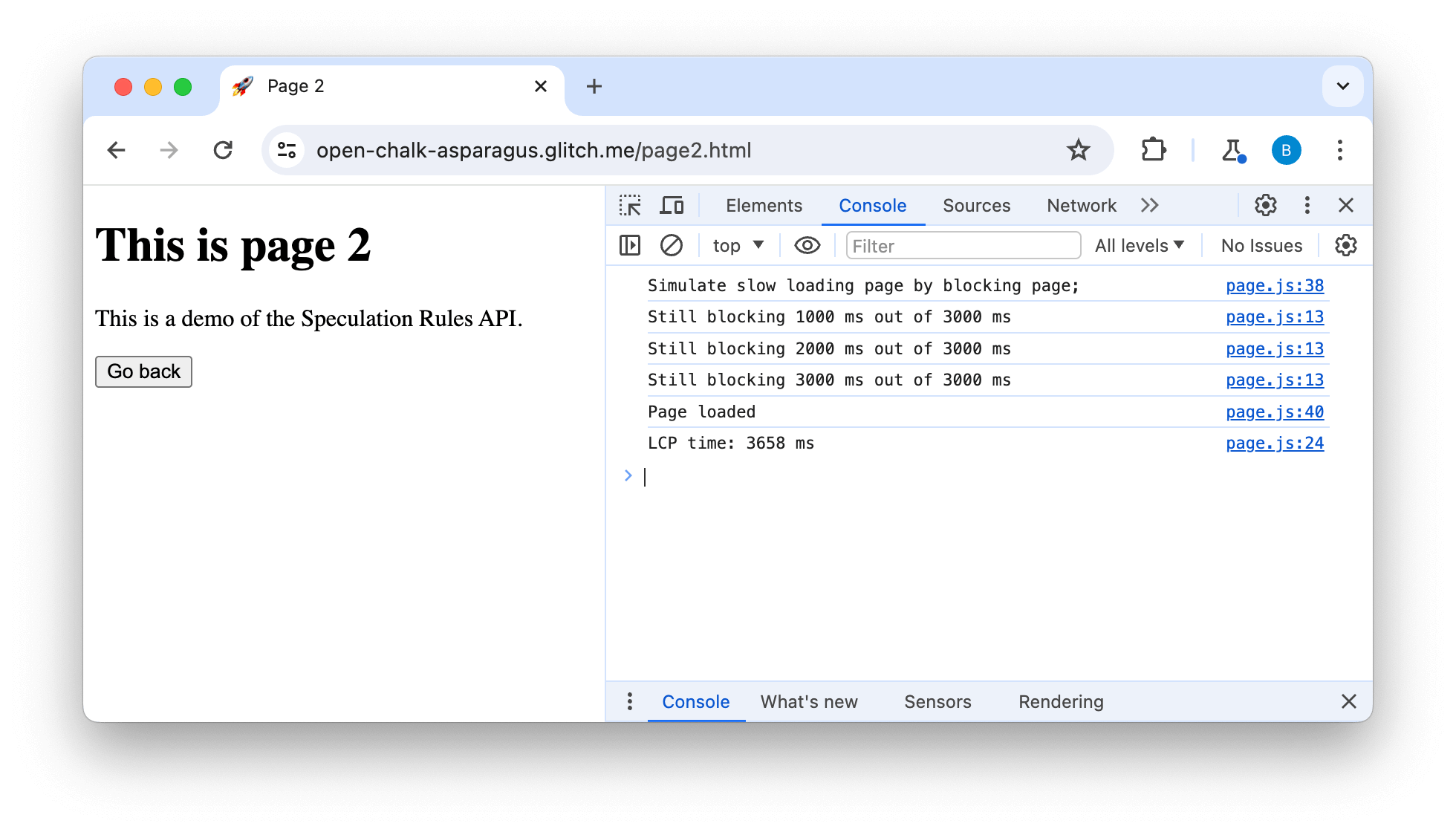Switch to the Sources tab

pyautogui.click(x=976, y=205)
